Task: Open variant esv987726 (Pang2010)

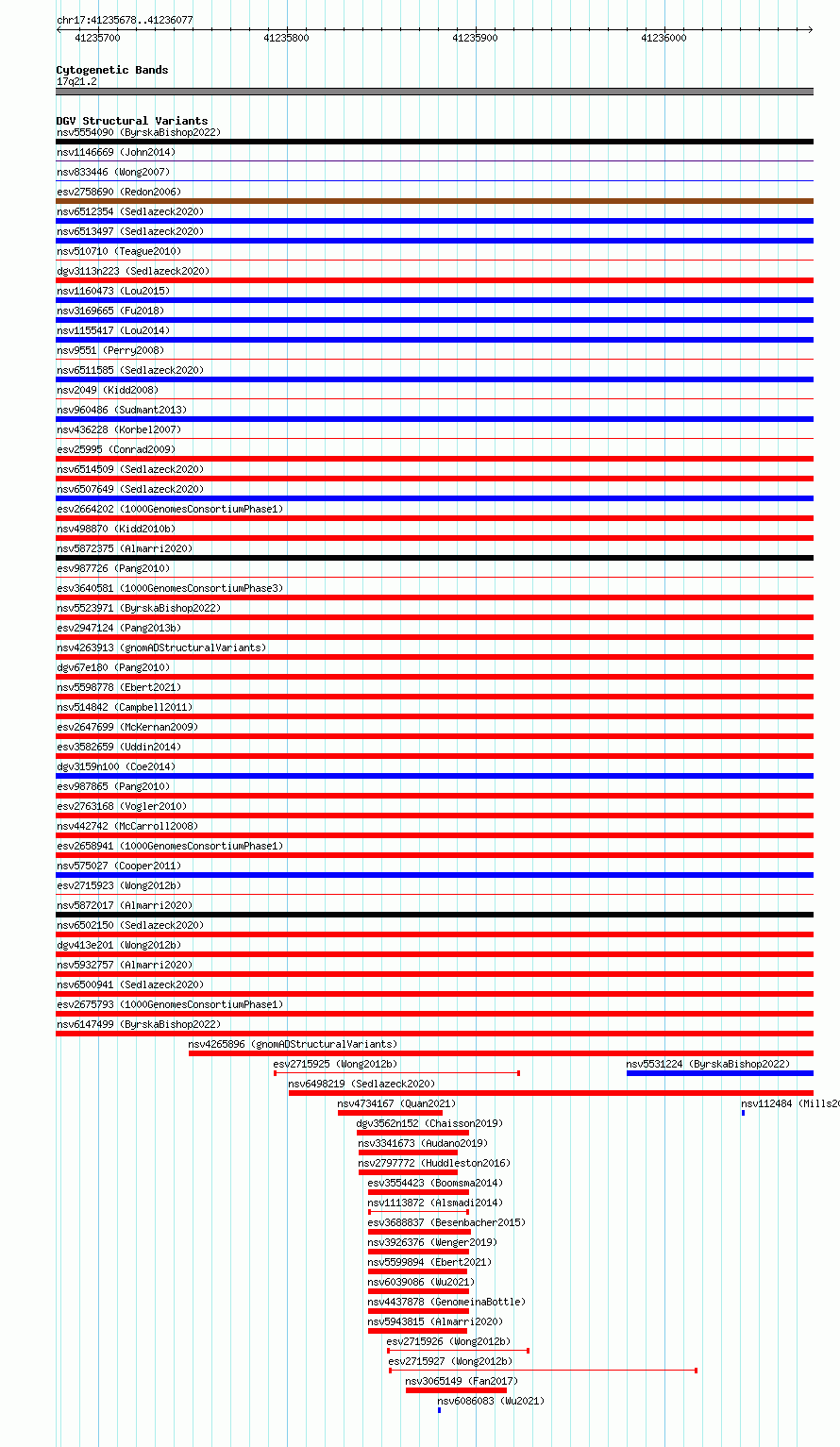Action: 113,568
